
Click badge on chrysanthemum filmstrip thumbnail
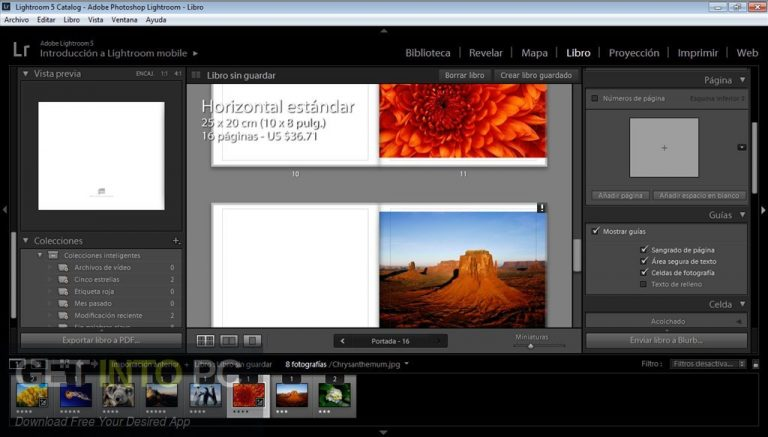(260, 403)
